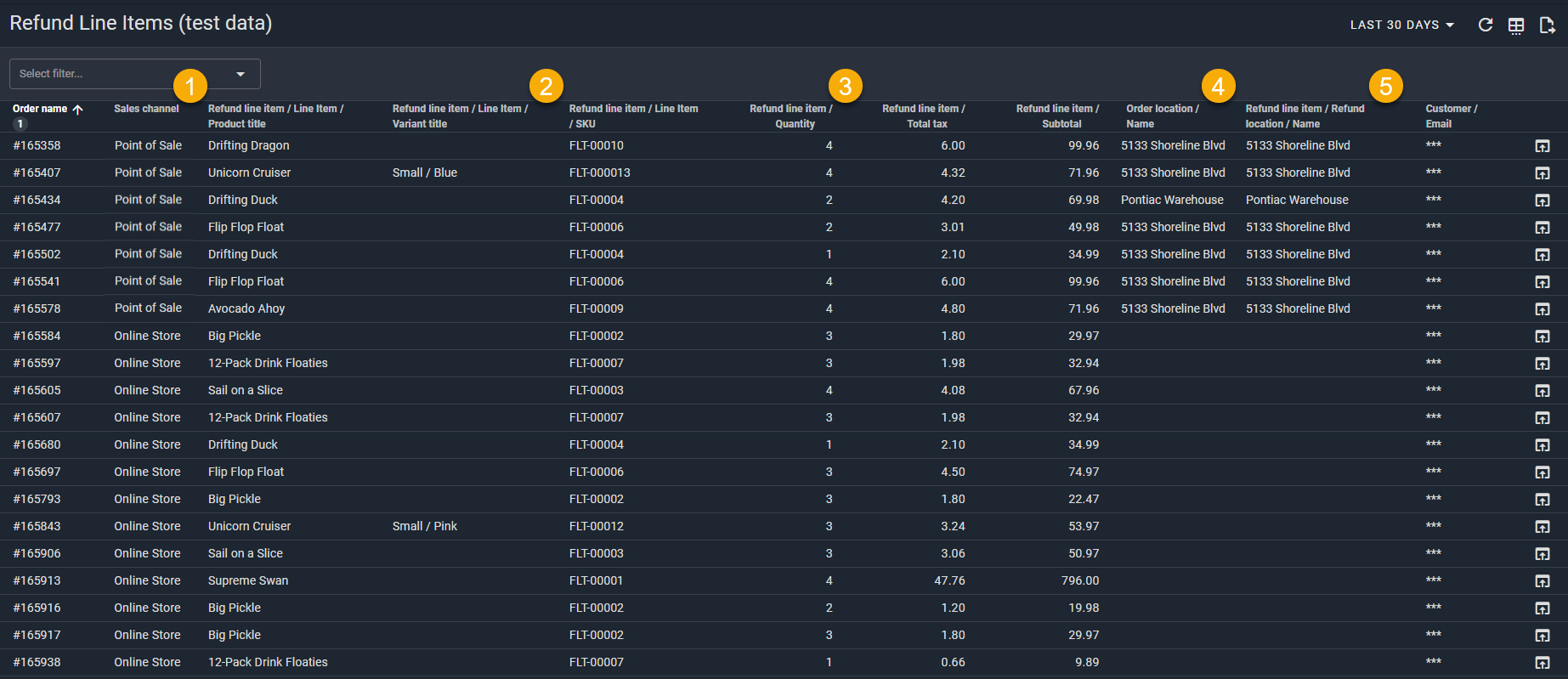Click the Supreme Swan product cell

(248, 580)
